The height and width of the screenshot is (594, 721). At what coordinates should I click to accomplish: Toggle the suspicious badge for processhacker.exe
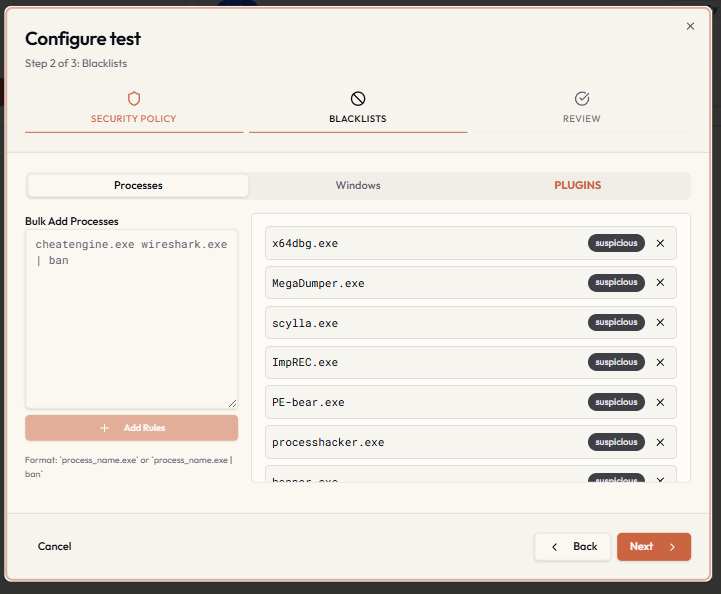click(616, 442)
